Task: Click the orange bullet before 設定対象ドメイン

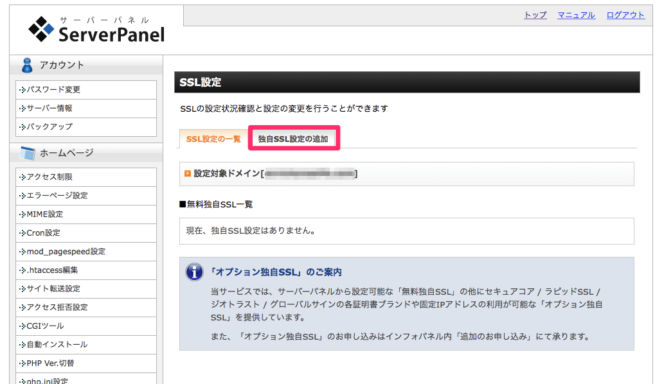Action: pos(188,174)
